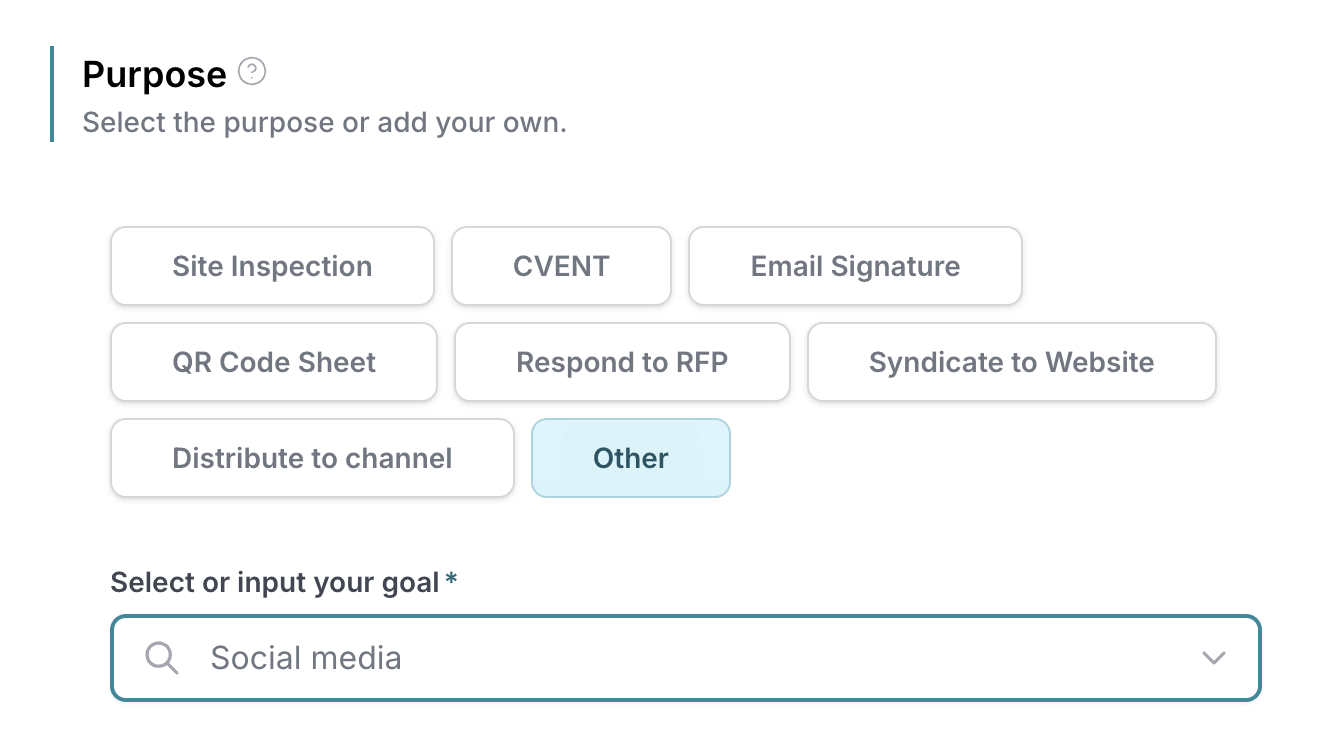Pick the Distribute to channel option
Viewport: 1326px width, 738px height.
[312, 458]
